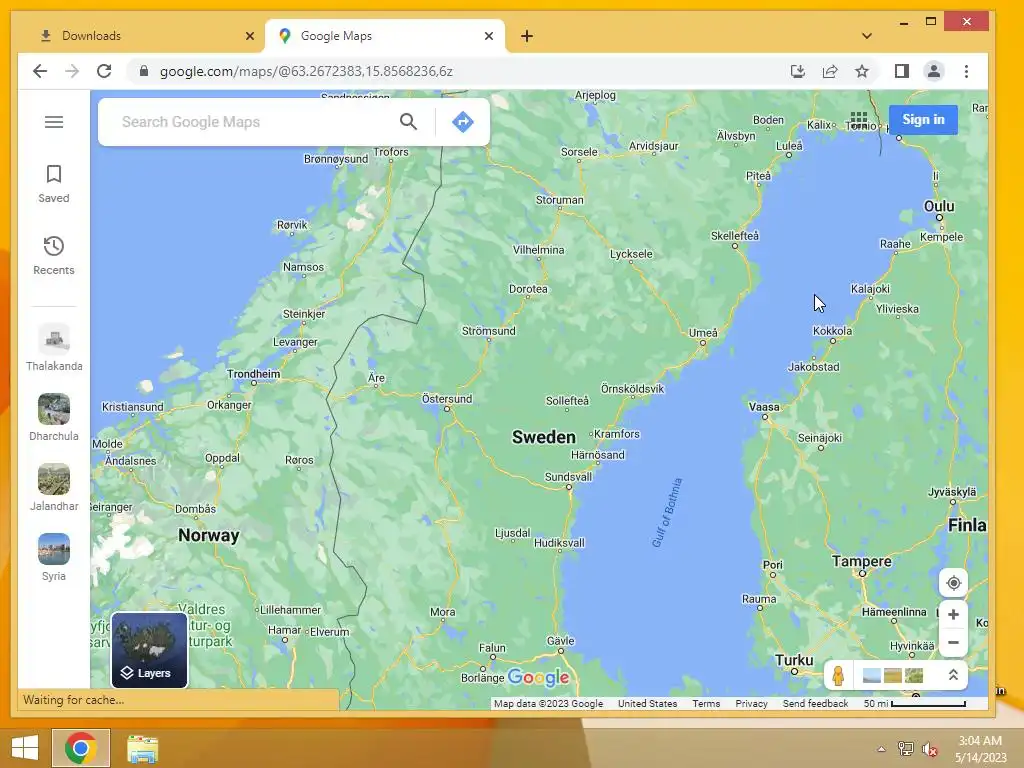Close the Downloads tab
The height and width of the screenshot is (768, 1024).
click(x=249, y=36)
